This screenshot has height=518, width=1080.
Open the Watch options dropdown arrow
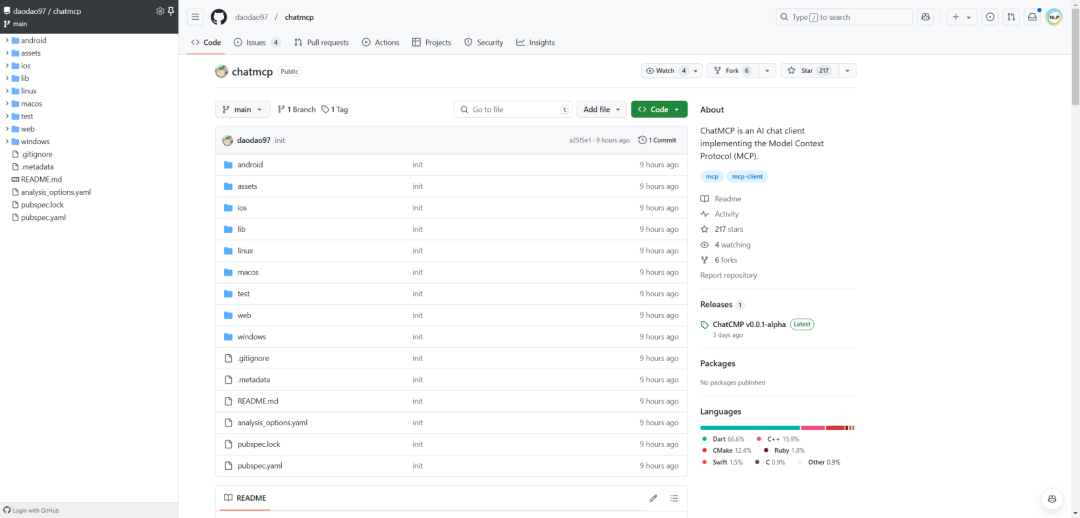coord(696,70)
